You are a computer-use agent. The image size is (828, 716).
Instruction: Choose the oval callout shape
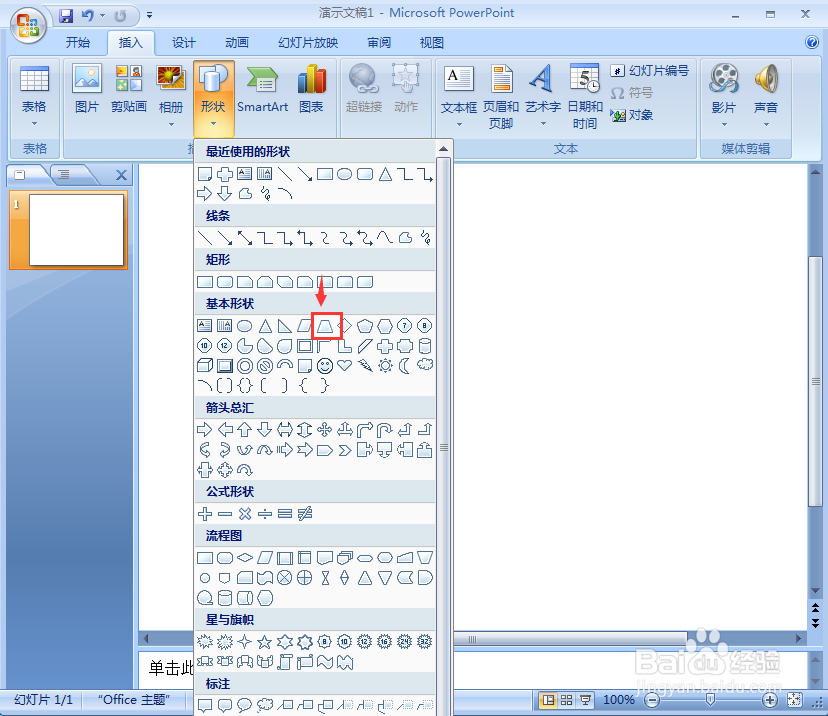244,704
